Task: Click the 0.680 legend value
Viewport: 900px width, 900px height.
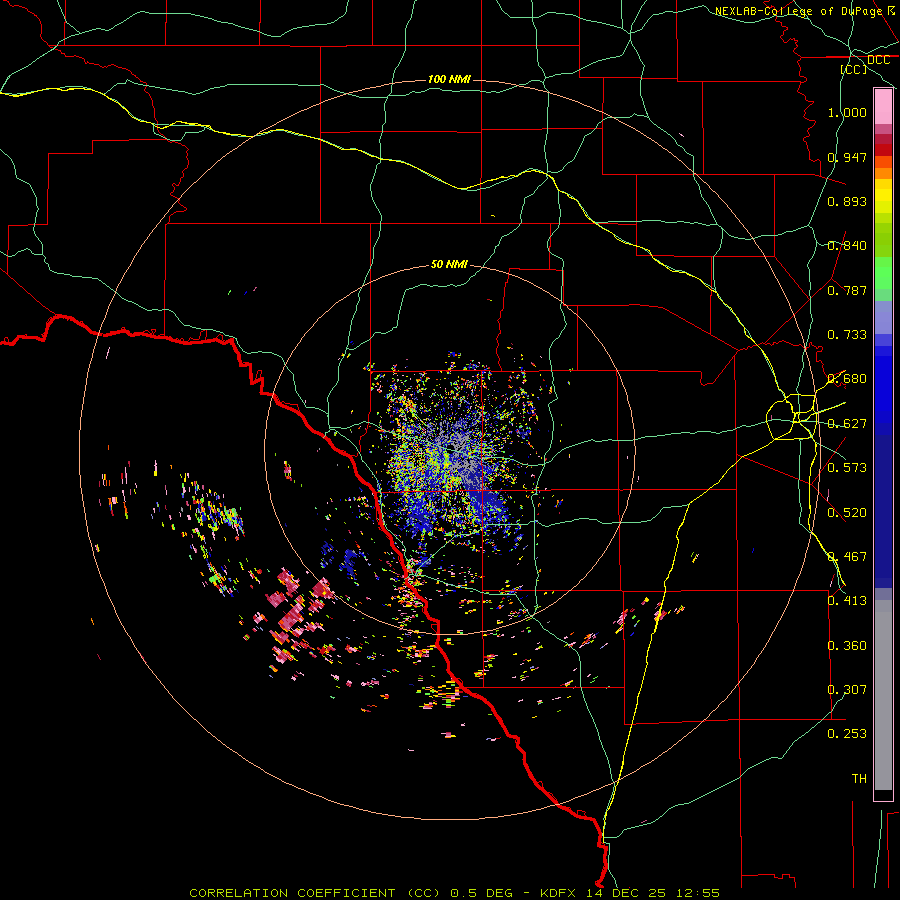Action: 847,379
